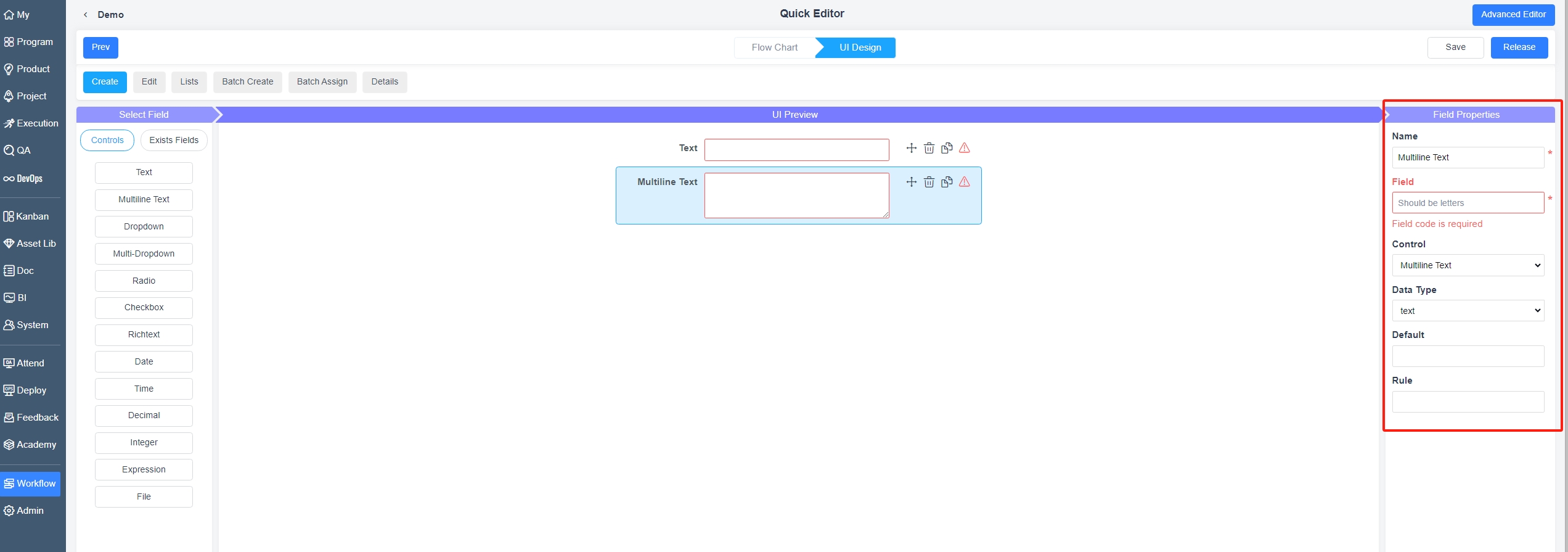Go back using the arrow beside Demo
Screen dimensions: 1568x552
point(86,15)
